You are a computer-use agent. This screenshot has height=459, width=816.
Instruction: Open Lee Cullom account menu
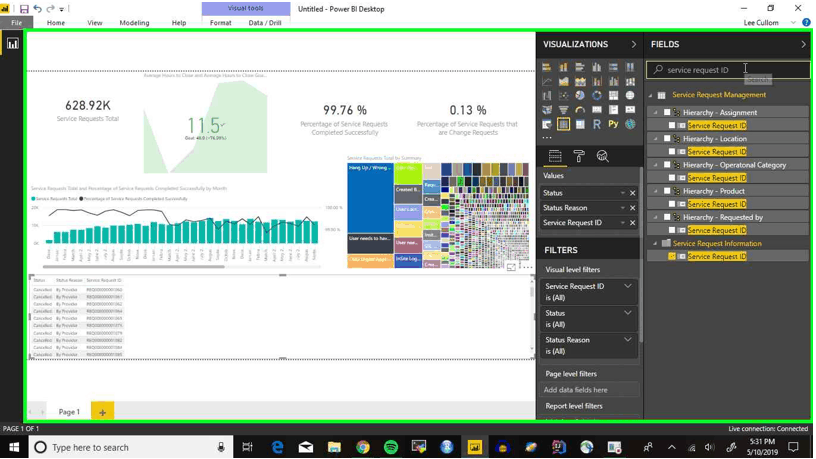(770, 23)
